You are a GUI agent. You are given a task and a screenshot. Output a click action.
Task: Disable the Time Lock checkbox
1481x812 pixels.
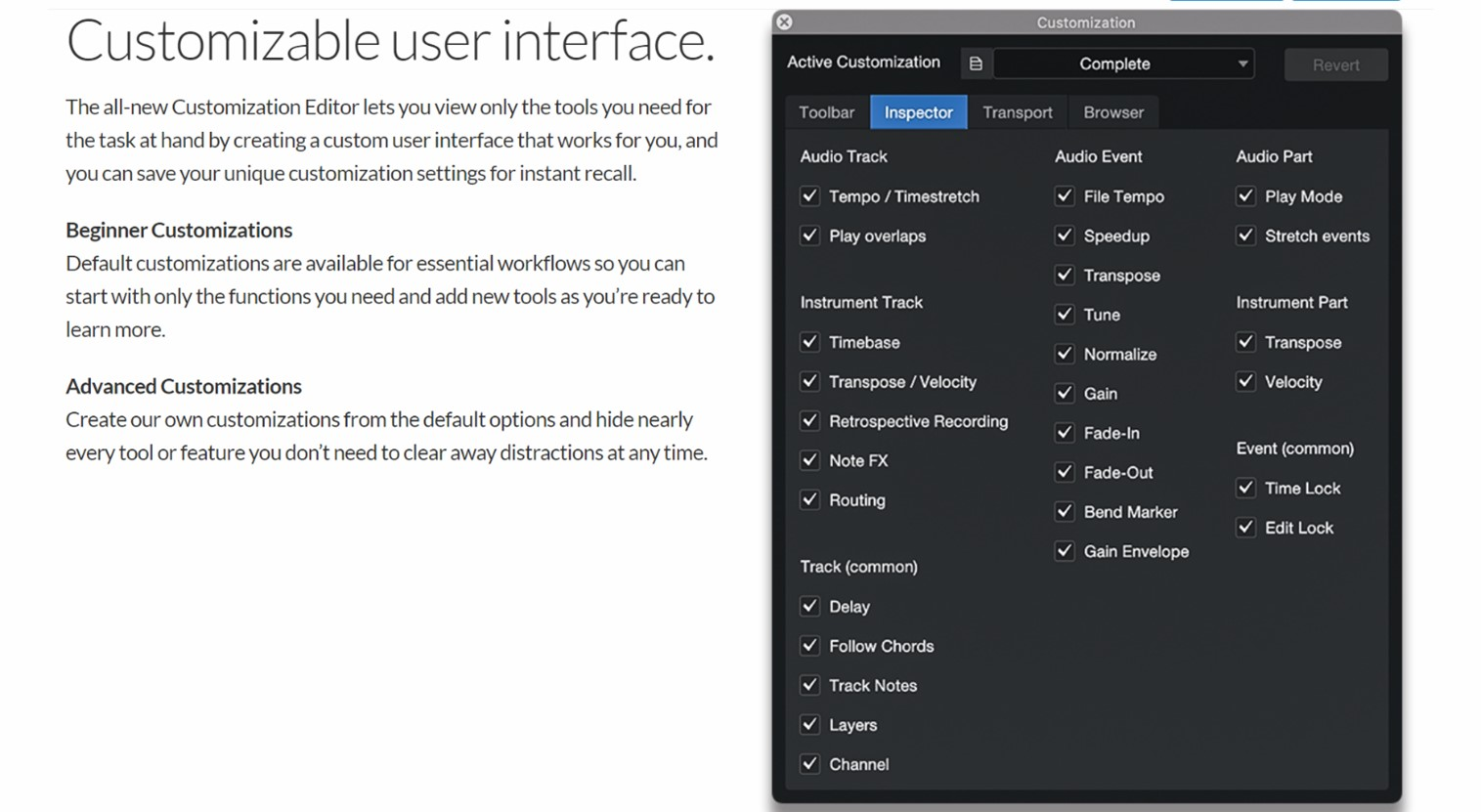(1245, 487)
